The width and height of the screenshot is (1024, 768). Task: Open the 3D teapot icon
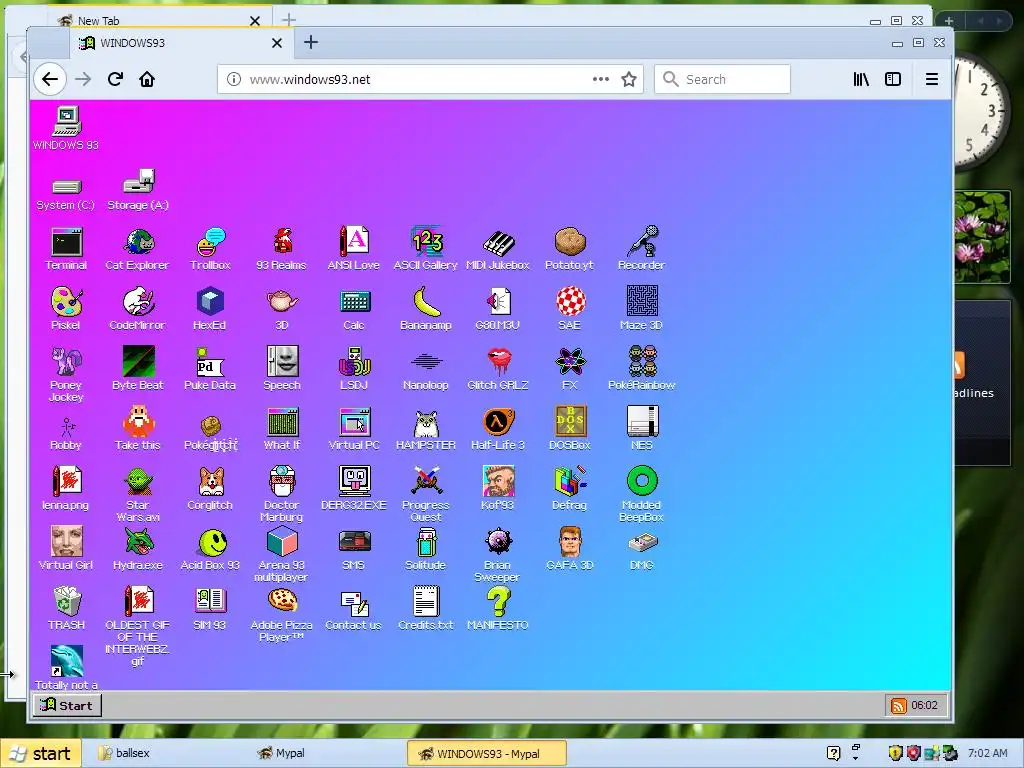(282, 308)
